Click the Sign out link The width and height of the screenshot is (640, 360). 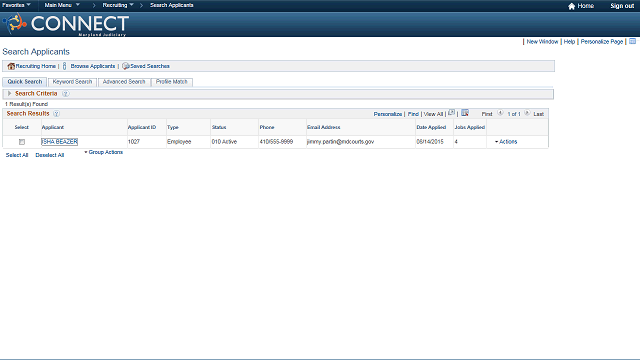[622, 6]
